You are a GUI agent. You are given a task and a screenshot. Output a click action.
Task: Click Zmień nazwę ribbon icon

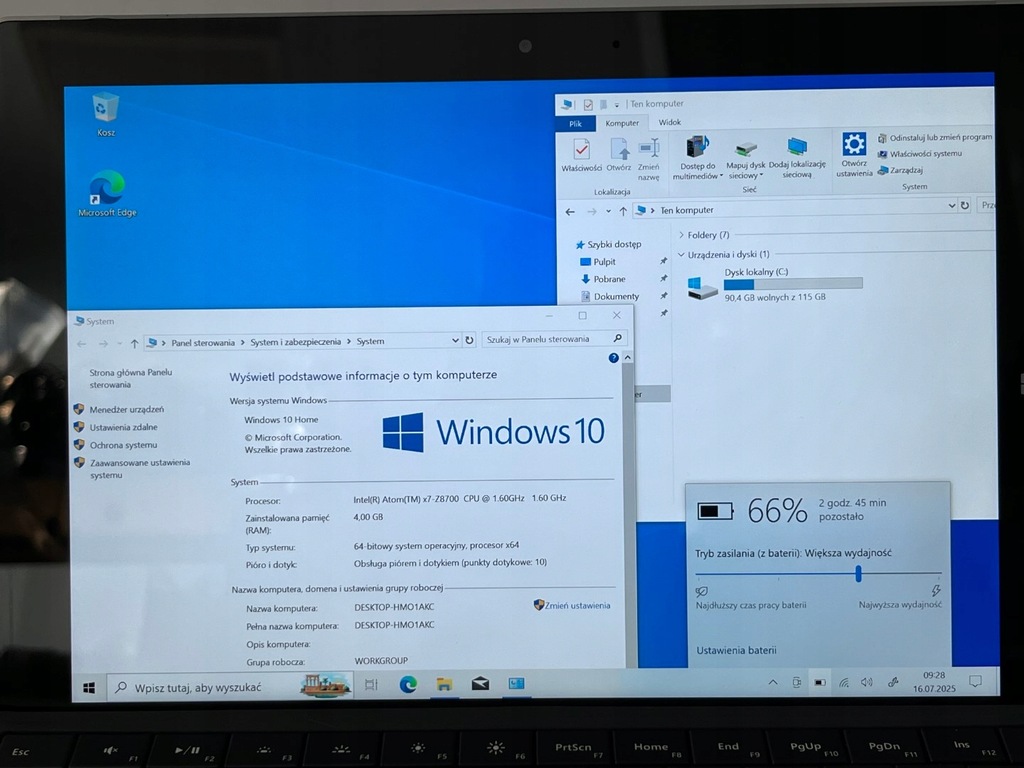coord(648,159)
